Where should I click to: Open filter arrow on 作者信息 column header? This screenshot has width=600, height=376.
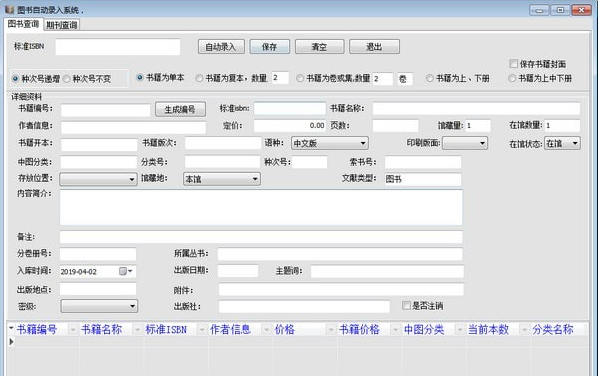(266, 329)
